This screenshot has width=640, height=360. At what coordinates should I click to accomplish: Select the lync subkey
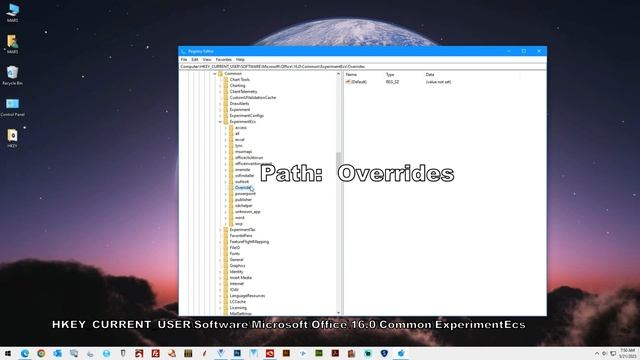(x=238, y=146)
